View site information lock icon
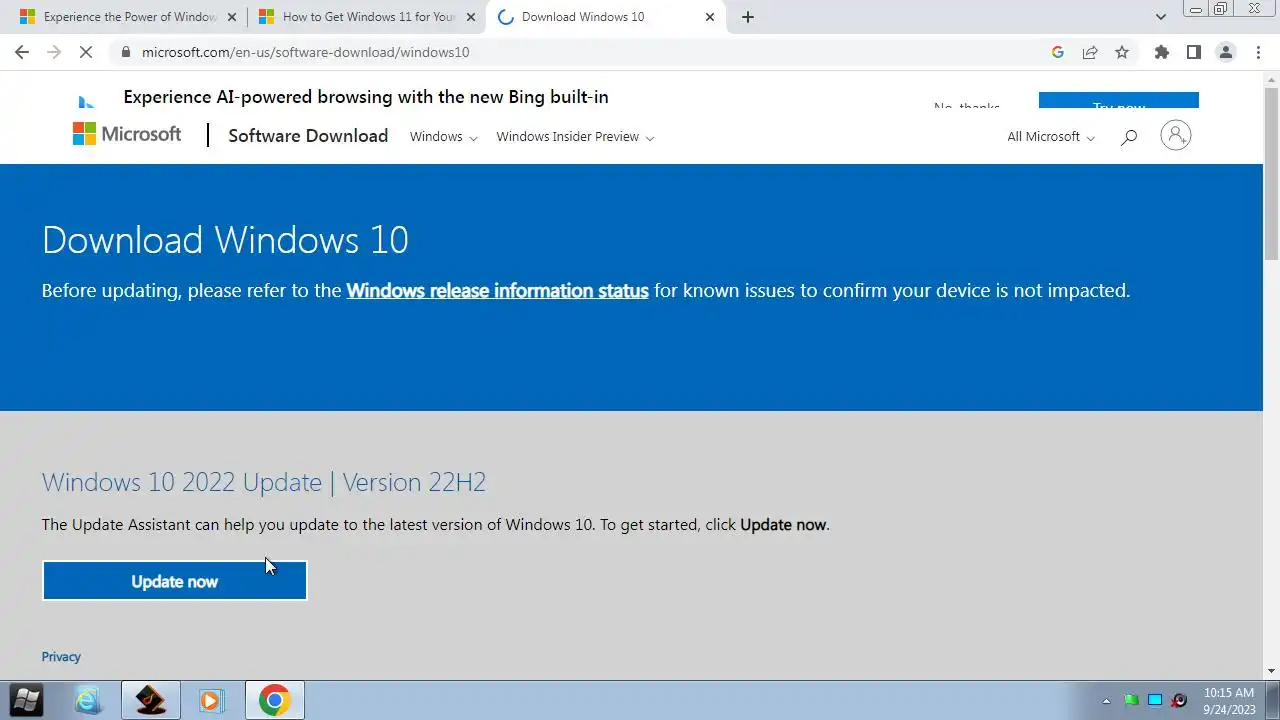The height and width of the screenshot is (720, 1280). (x=125, y=52)
